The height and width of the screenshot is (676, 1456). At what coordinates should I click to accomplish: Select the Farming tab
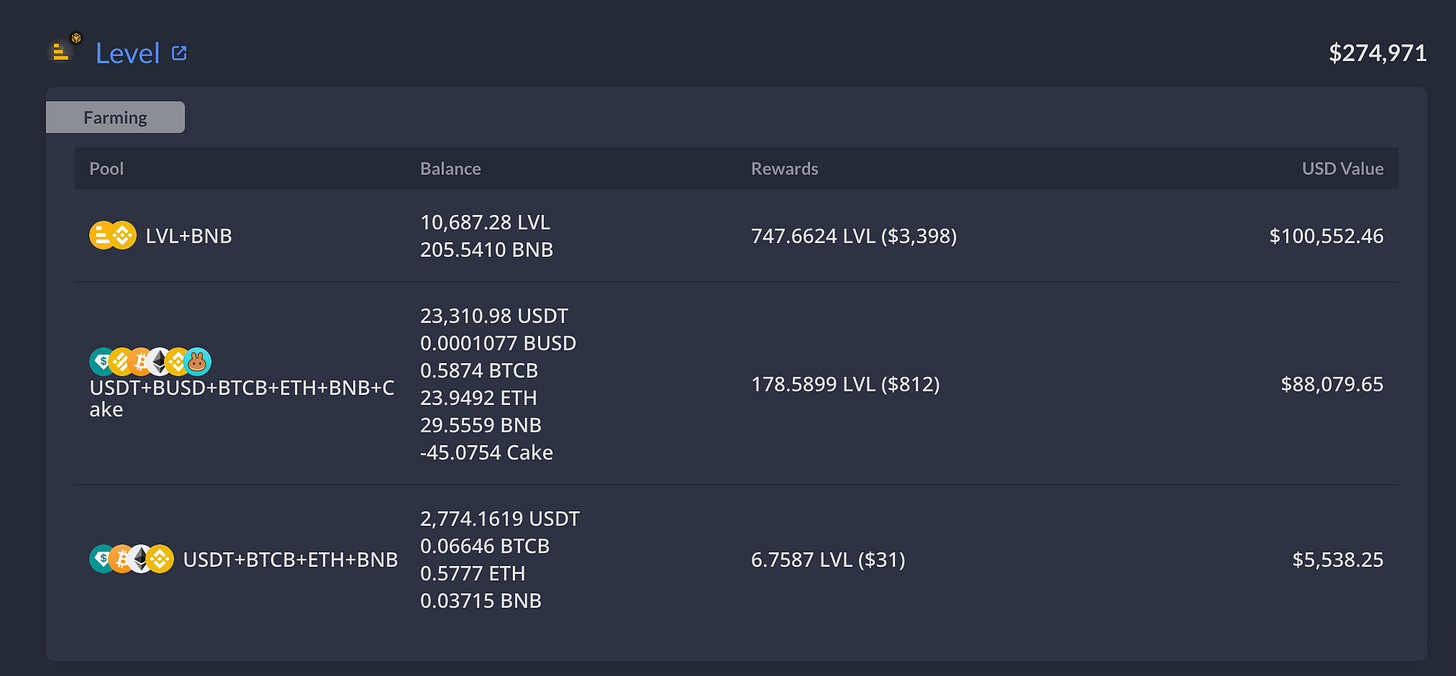click(115, 117)
